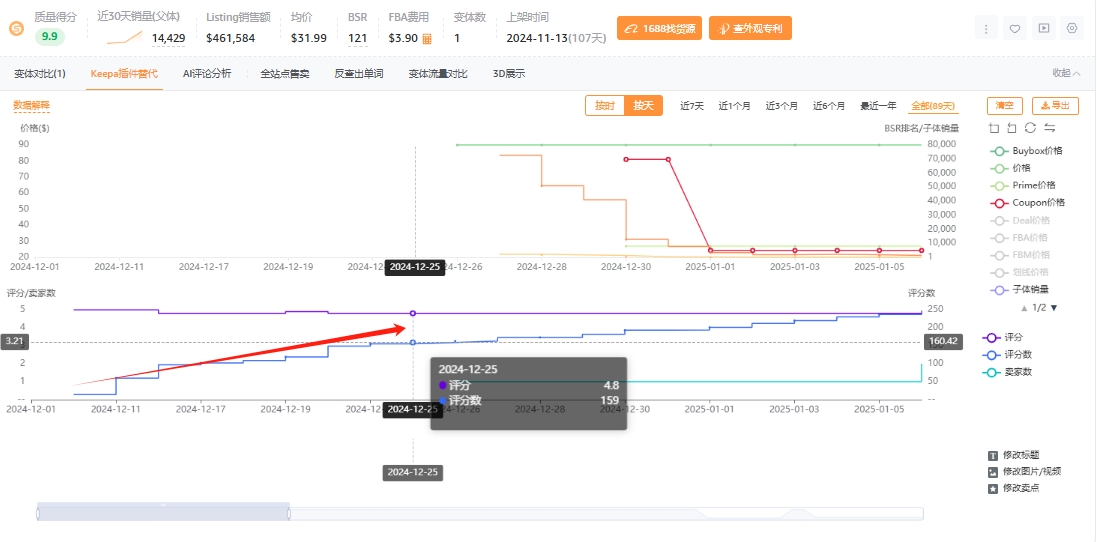Toggle the 价格 legend series
The height and width of the screenshot is (542, 1097).
[1010, 169]
